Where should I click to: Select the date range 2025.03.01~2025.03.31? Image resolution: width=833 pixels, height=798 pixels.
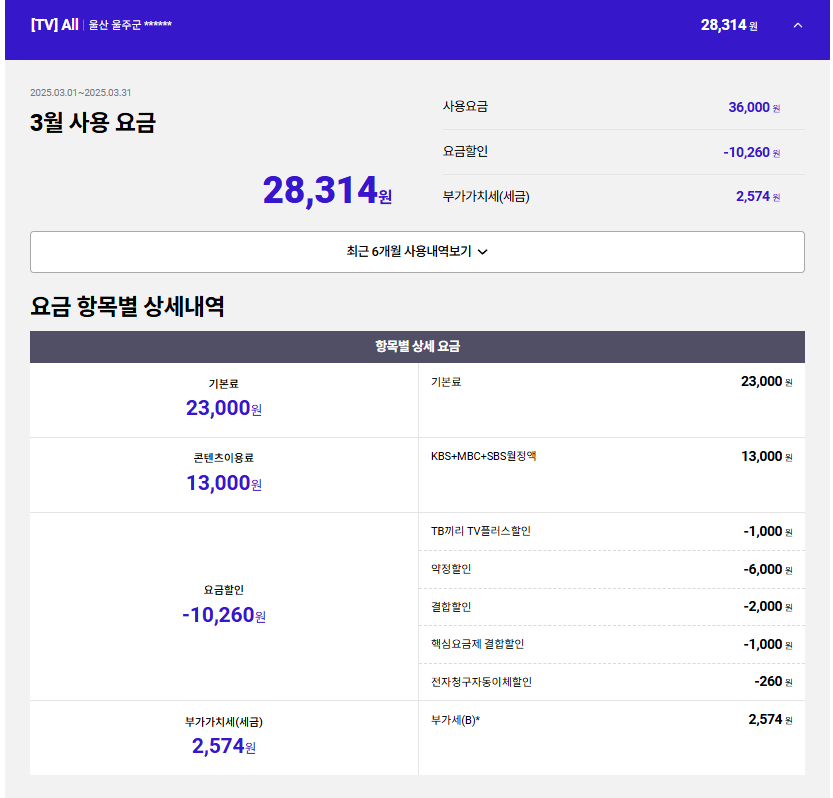pyautogui.click(x=81, y=92)
